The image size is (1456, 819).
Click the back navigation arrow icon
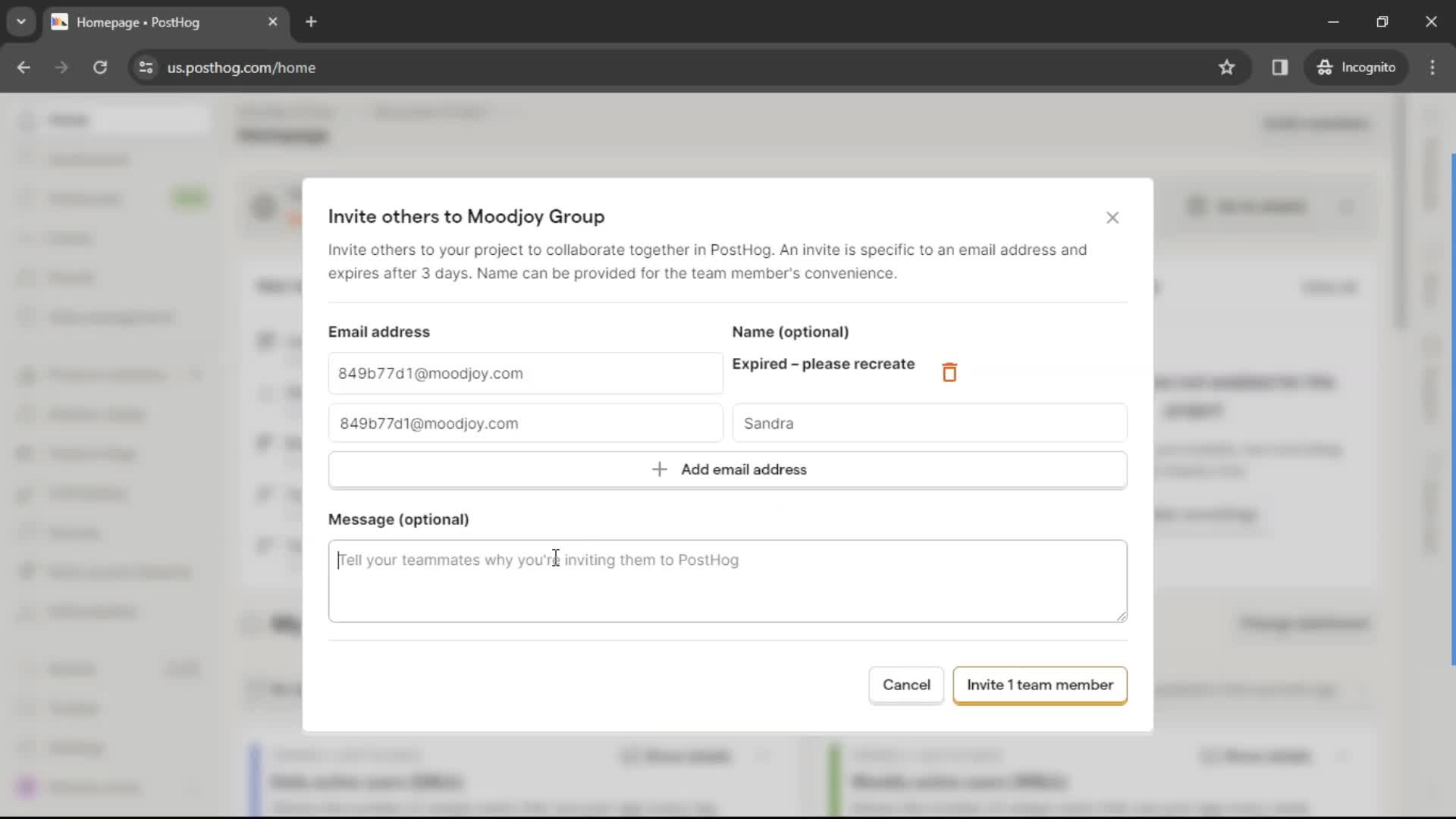(x=24, y=67)
